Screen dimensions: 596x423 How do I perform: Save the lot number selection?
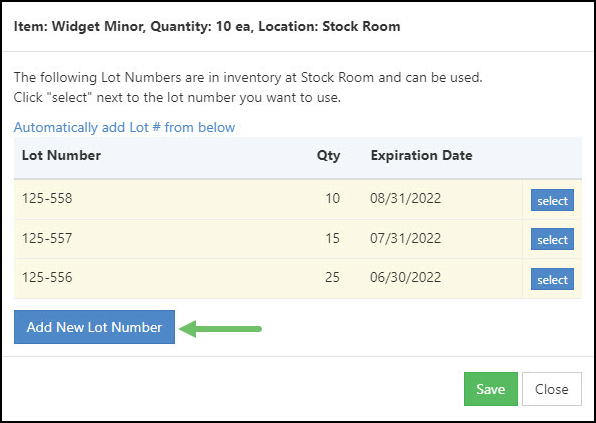491,389
